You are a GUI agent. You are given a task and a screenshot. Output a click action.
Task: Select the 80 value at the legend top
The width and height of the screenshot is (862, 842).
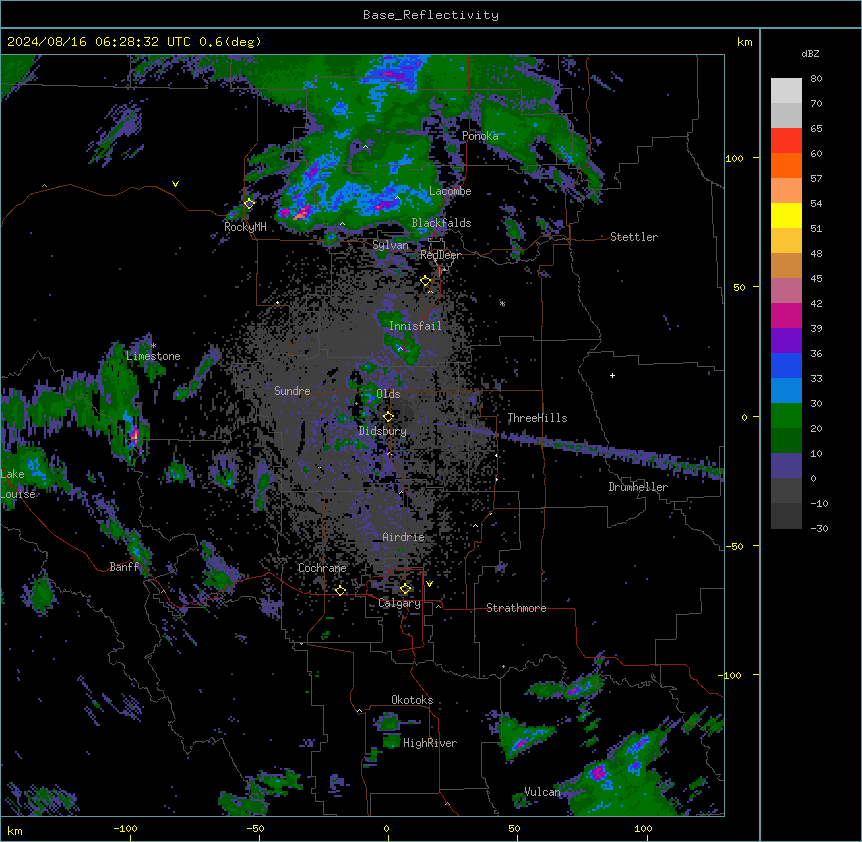pos(816,79)
